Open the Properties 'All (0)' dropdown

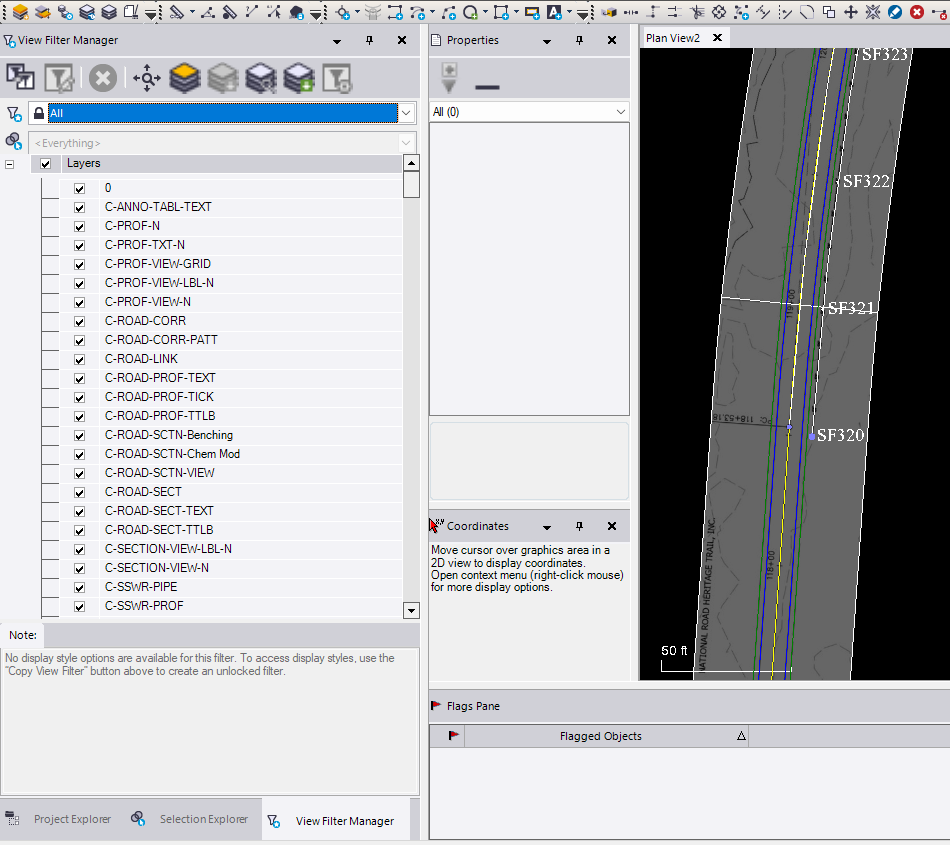pos(621,112)
